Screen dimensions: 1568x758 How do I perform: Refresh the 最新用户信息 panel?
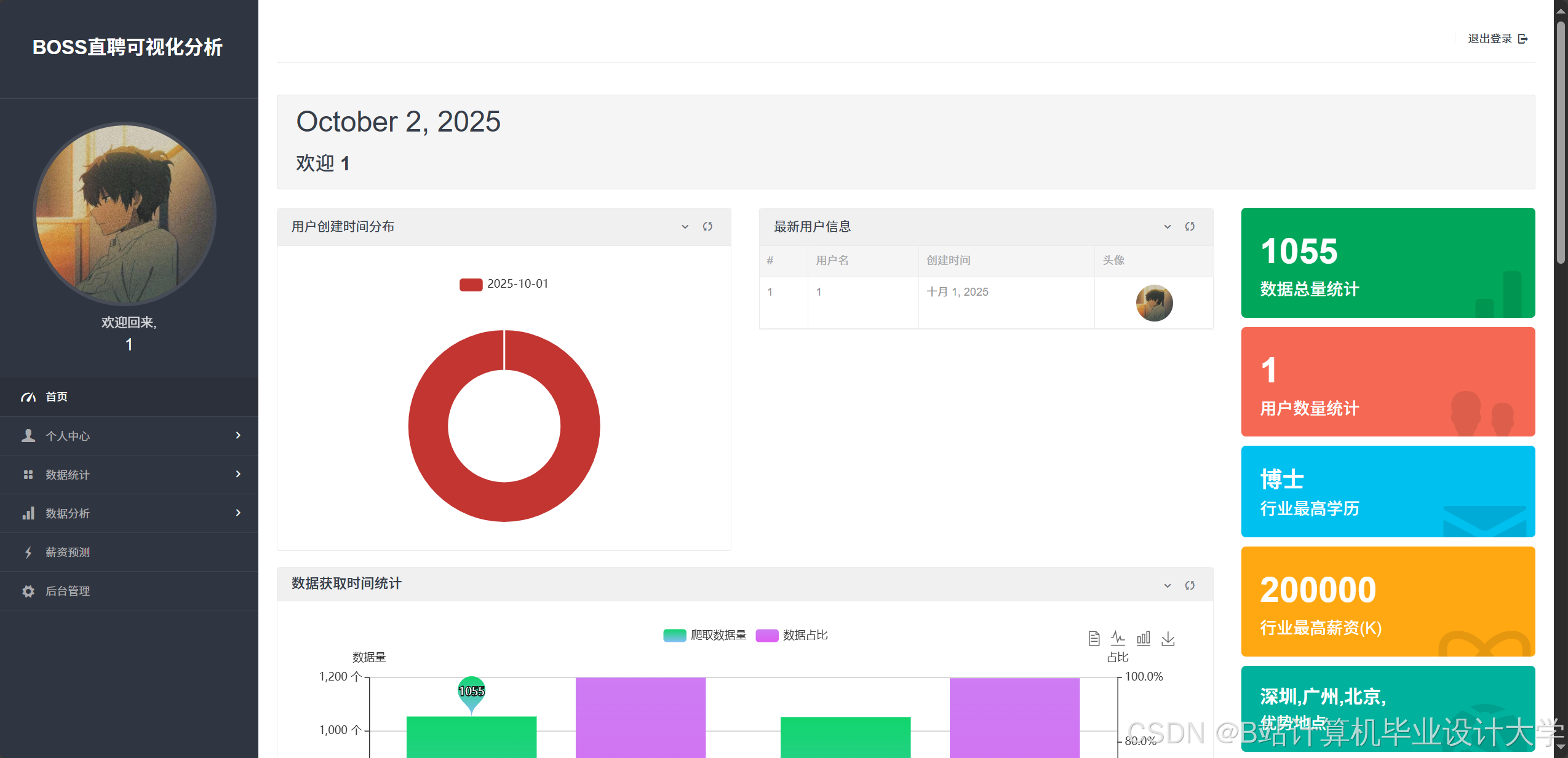(x=1190, y=227)
